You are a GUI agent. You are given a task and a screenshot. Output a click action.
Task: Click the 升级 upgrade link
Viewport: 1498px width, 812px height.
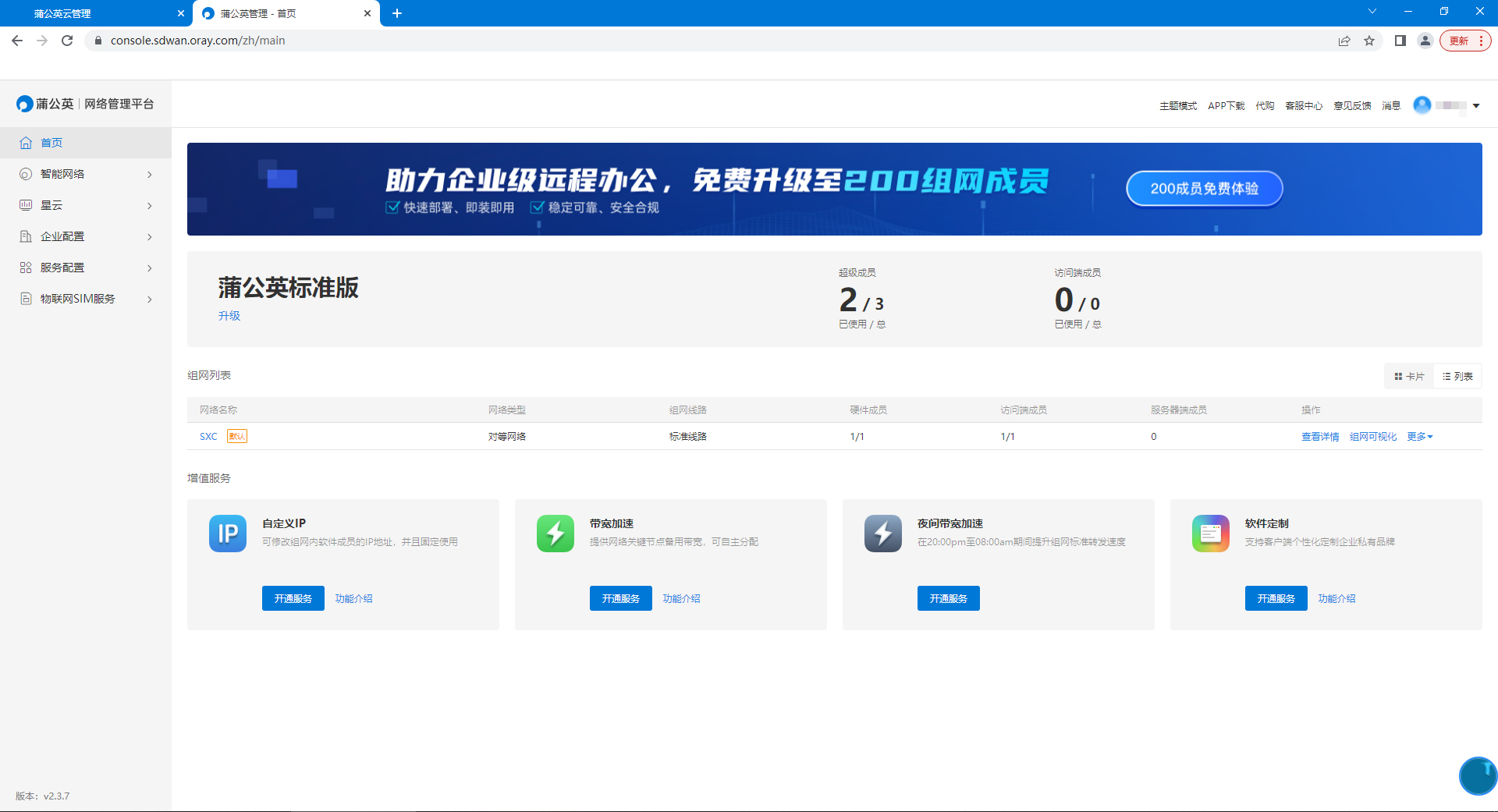click(x=229, y=316)
